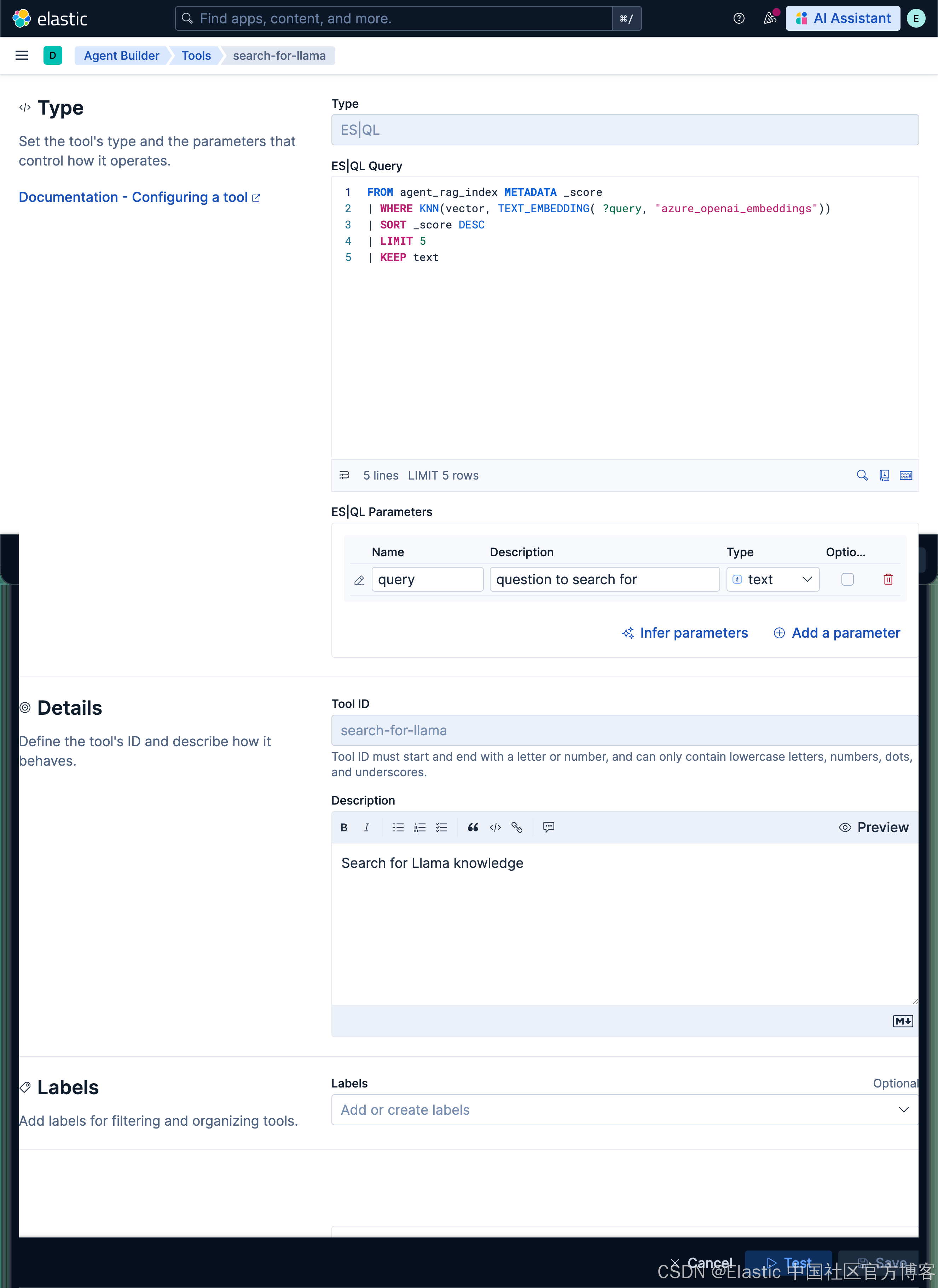Screen dimensions: 938x1288
Task: Open the help menu icon
Action: tap(739, 19)
